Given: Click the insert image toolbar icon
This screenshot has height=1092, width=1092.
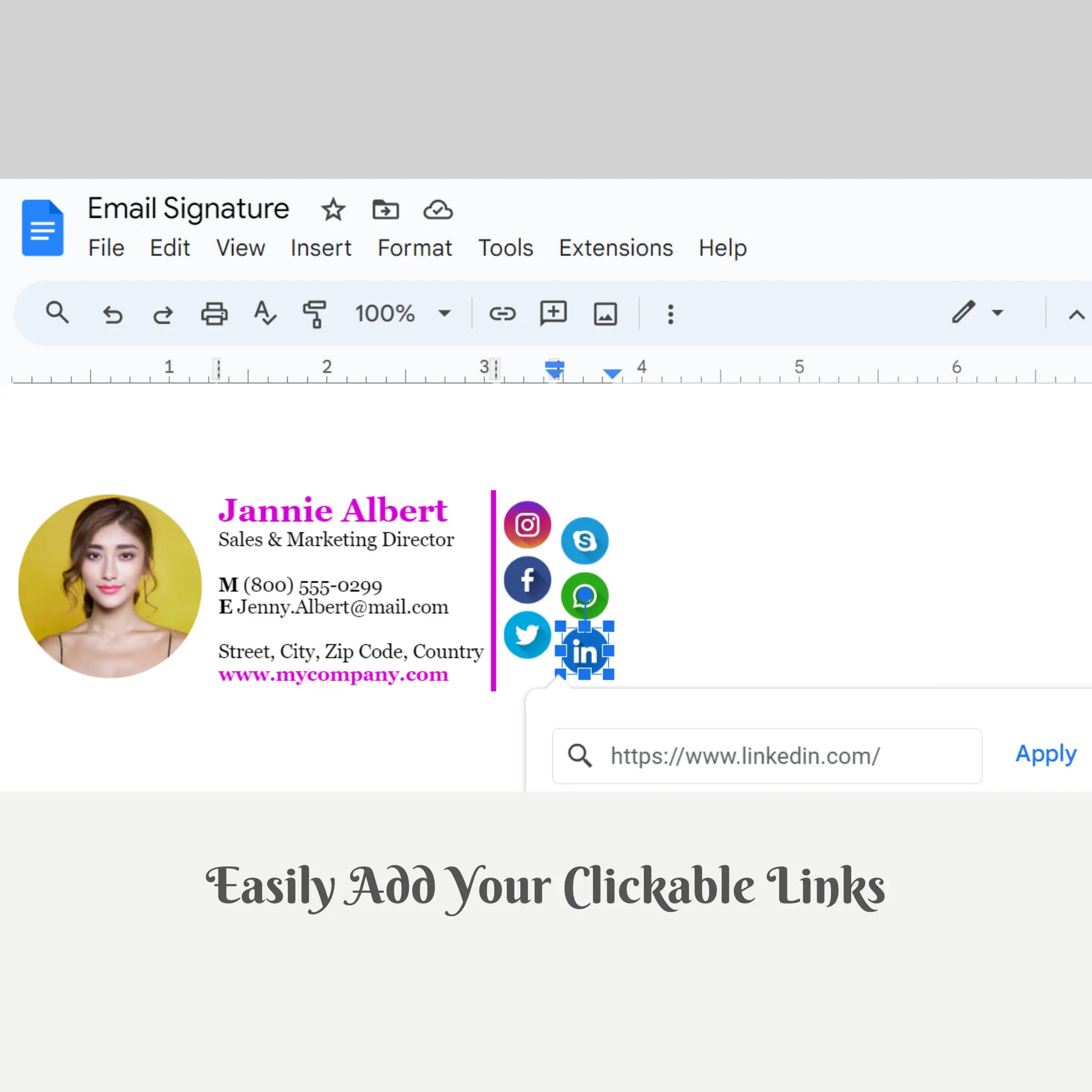Looking at the screenshot, I should [605, 314].
